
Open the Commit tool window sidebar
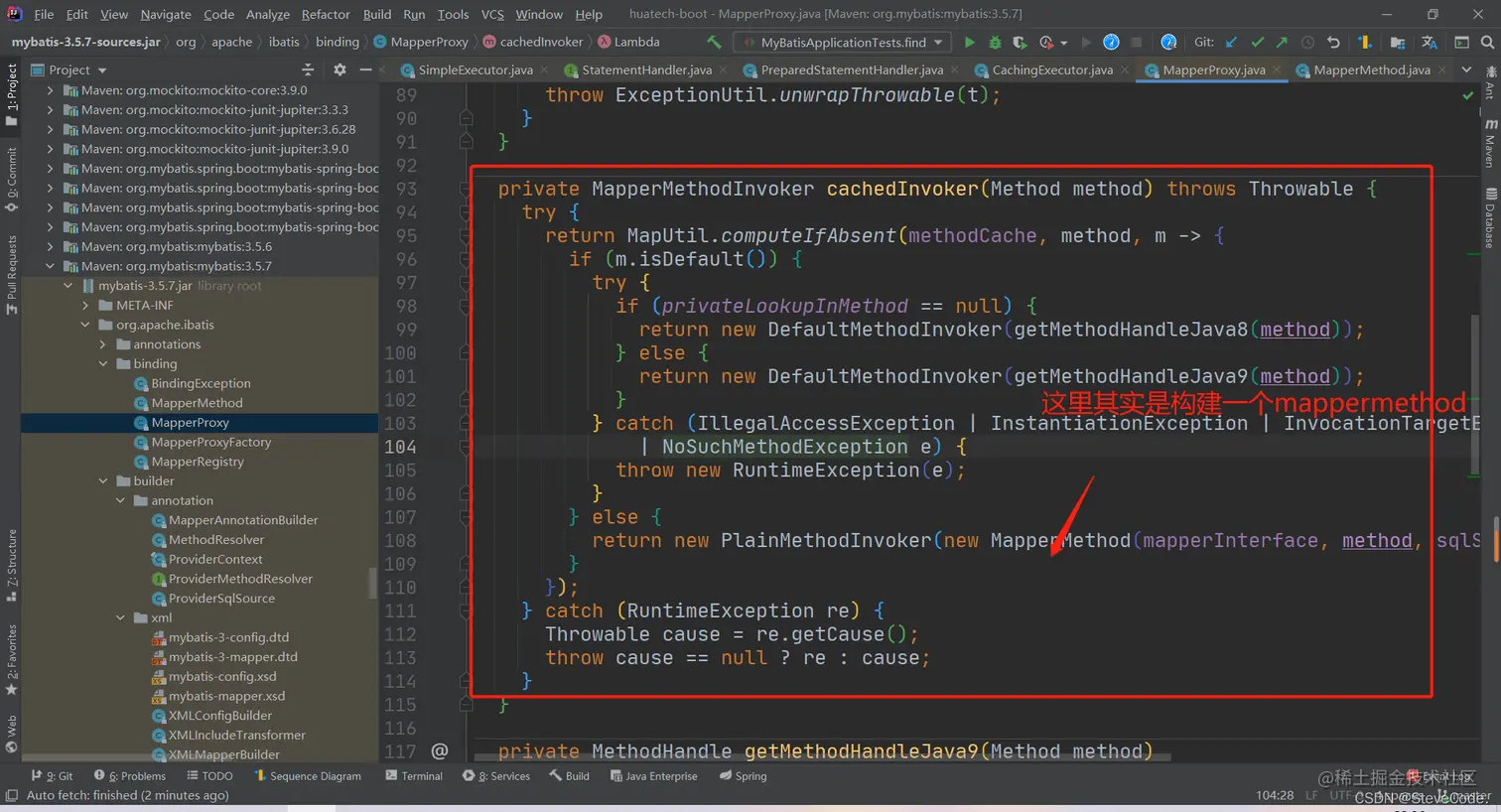(x=11, y=179)
